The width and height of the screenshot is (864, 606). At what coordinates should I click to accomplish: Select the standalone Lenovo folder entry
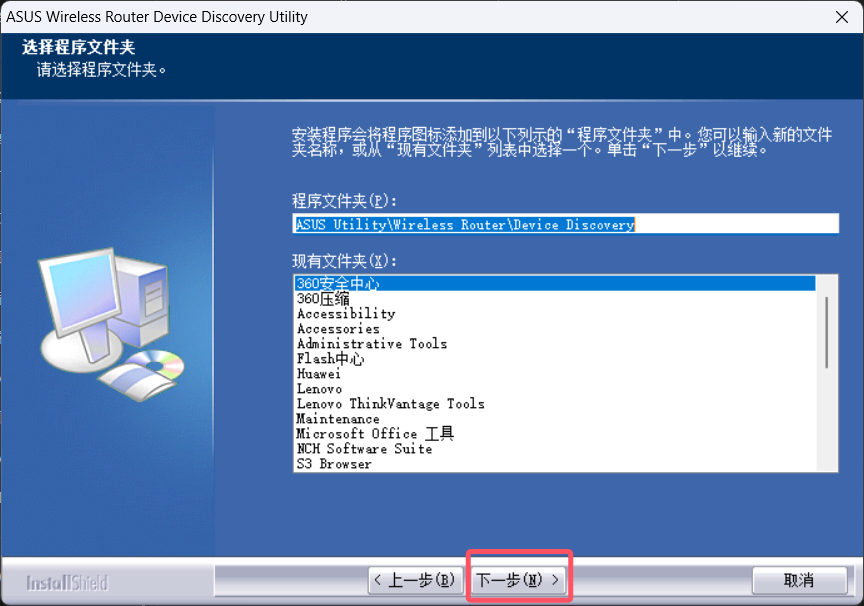click(x=319, y=389)
